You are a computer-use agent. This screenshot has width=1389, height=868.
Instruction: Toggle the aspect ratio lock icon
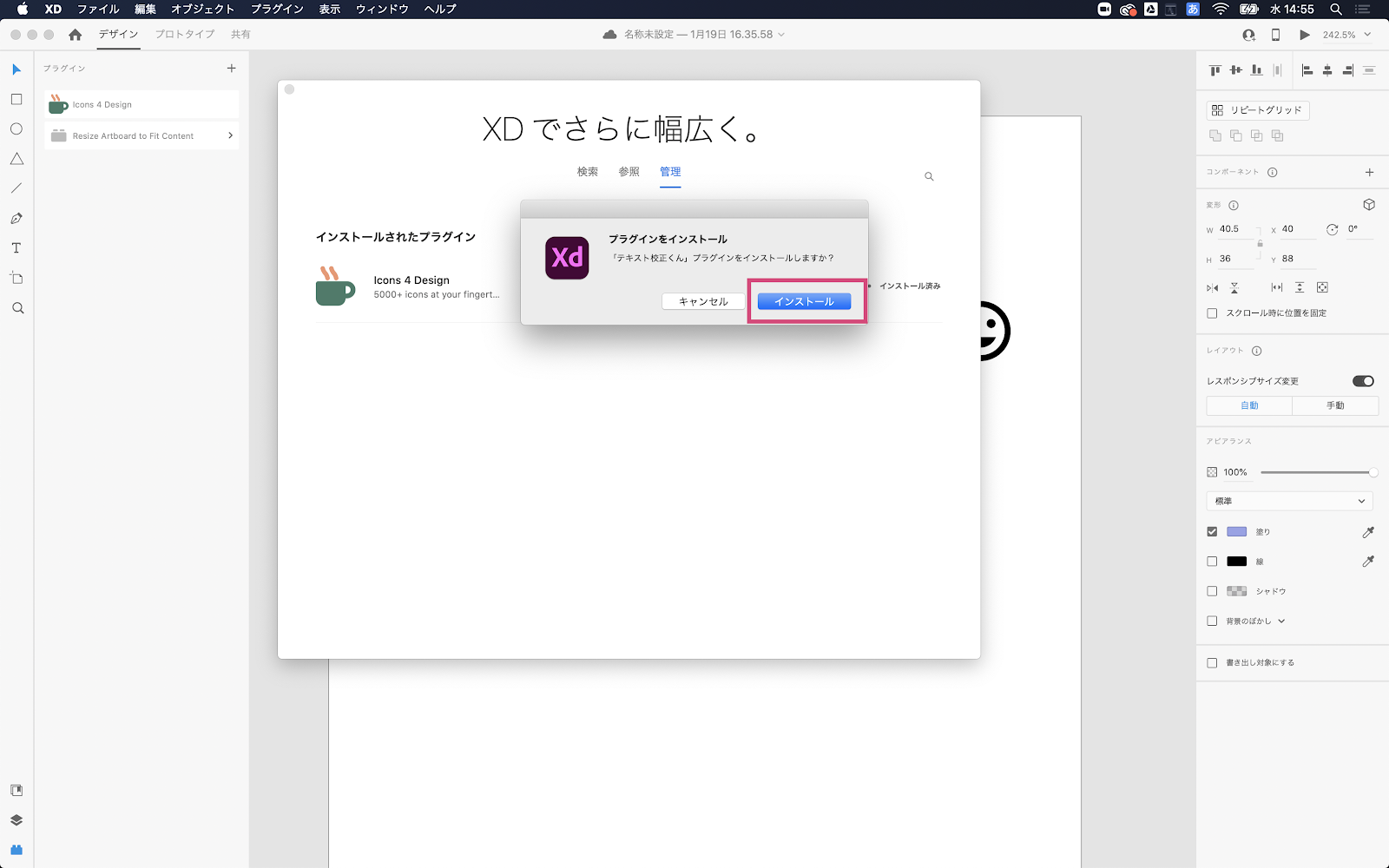(x=1260, y=243)
